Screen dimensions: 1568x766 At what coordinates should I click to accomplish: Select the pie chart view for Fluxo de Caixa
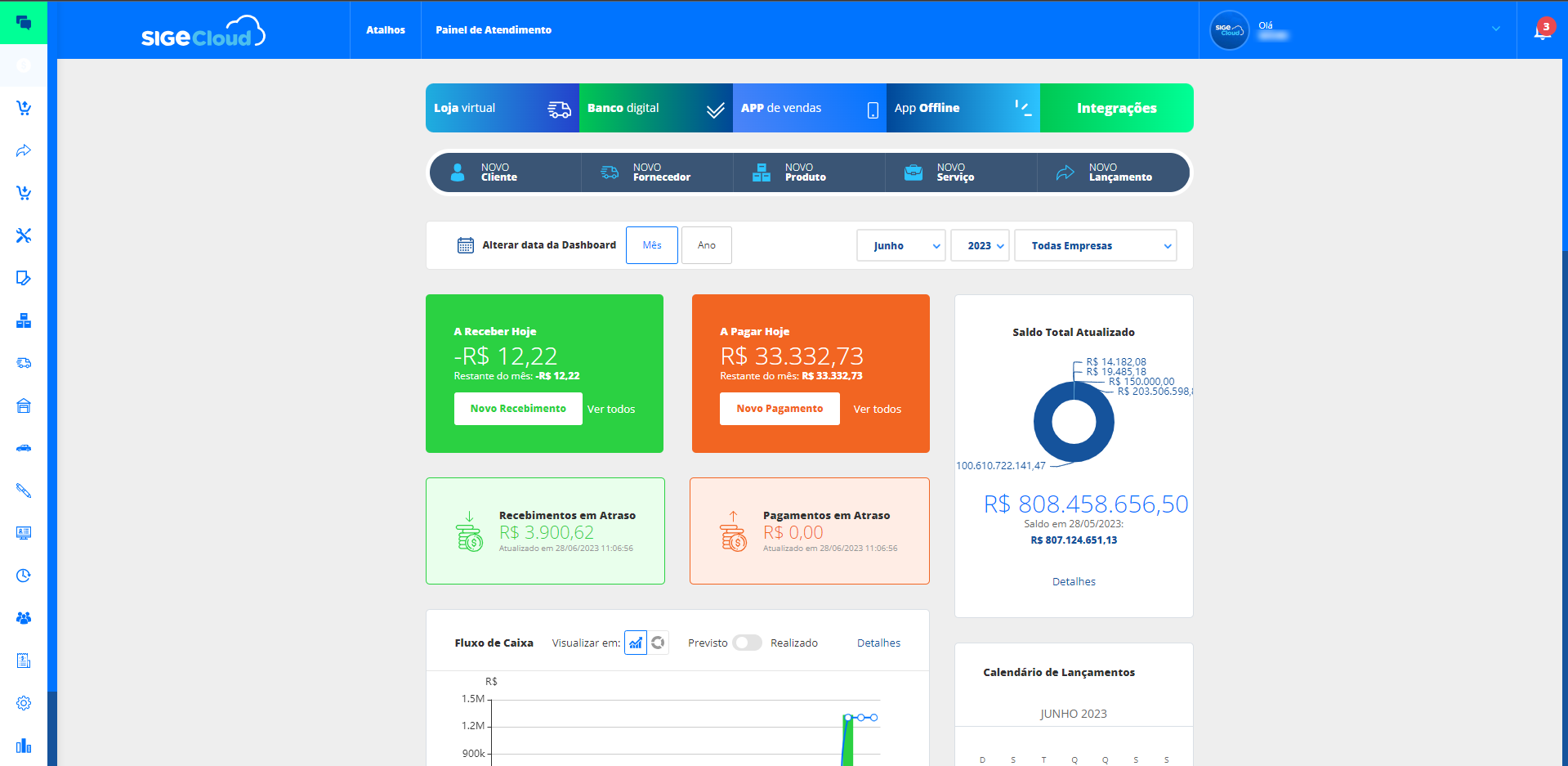point(658,643)
